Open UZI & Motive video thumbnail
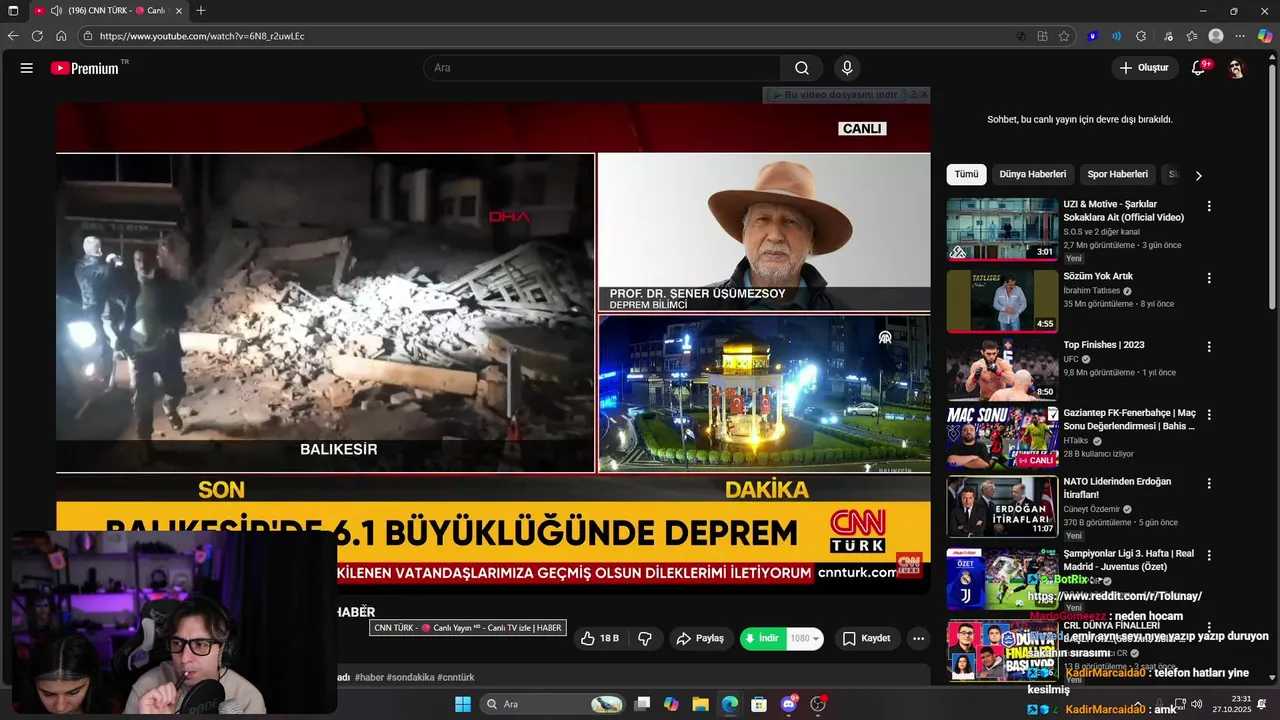Viewport: 1280px width, 720px height. 1002,229
